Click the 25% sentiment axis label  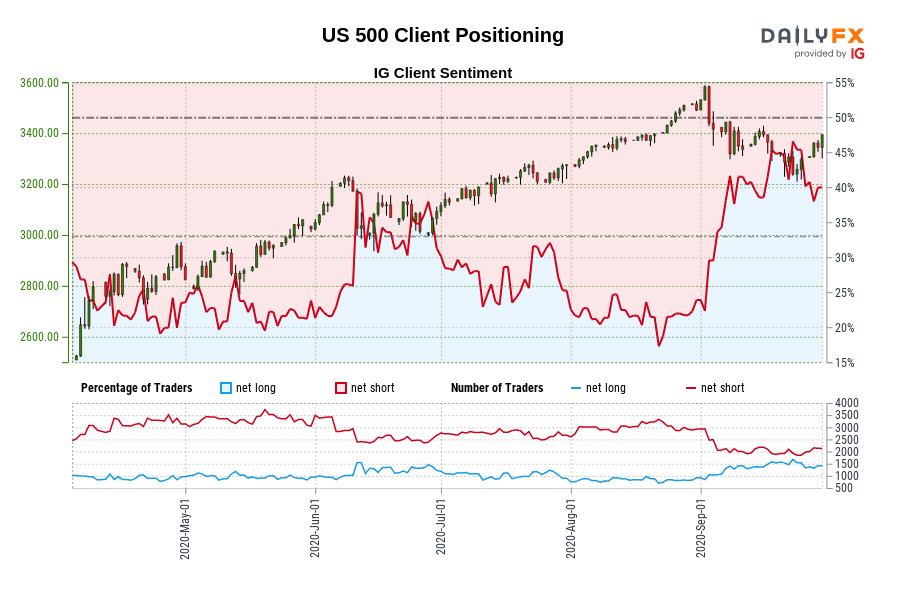844,293
